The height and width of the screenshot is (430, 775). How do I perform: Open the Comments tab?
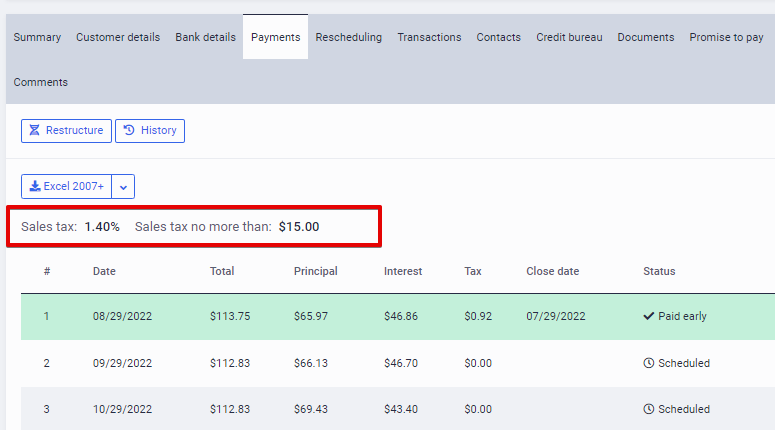tap(41, 82)
